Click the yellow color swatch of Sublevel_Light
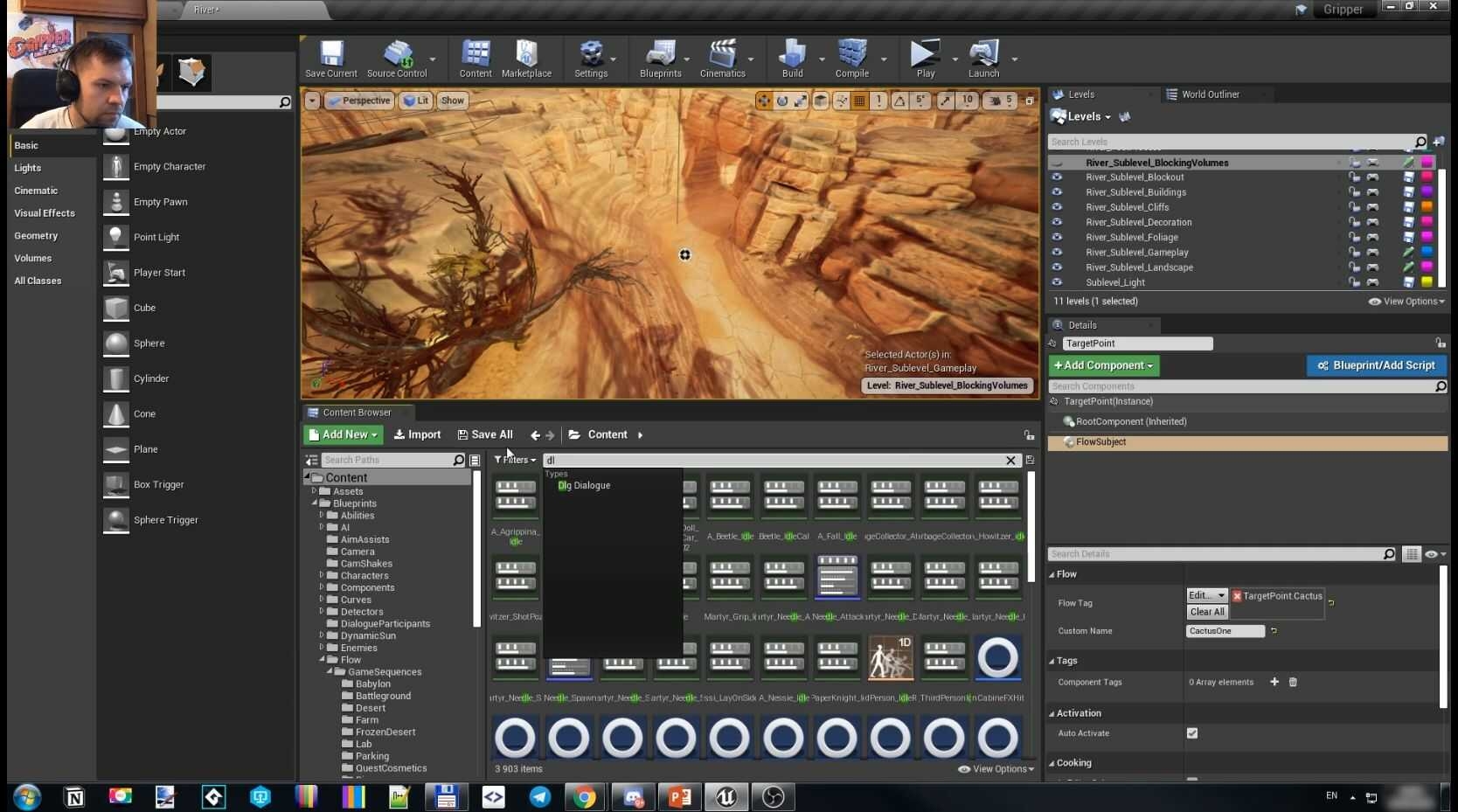This screenshot has height=812, width=1458. (x=1427, y=282)
